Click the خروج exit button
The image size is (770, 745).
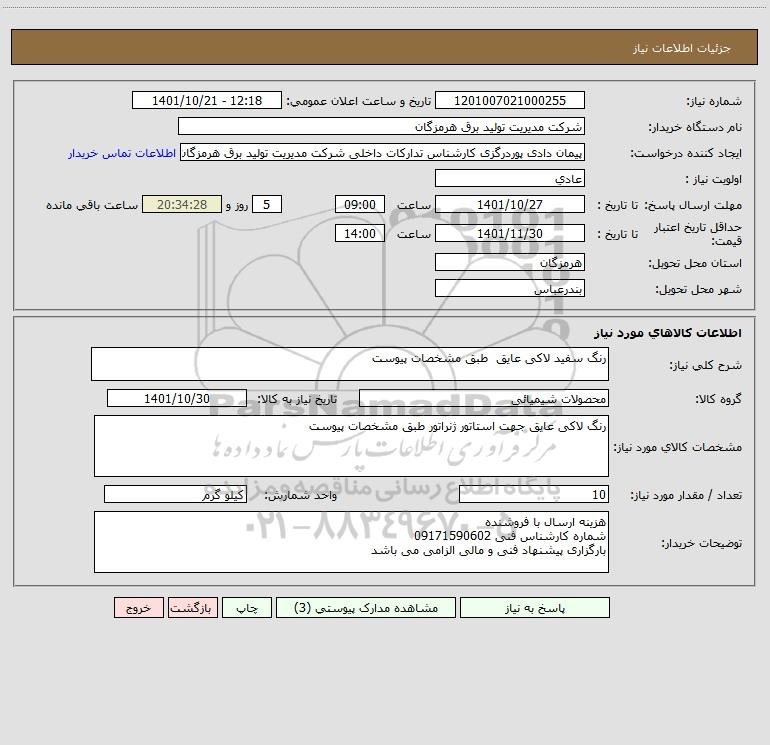[138, 607]
